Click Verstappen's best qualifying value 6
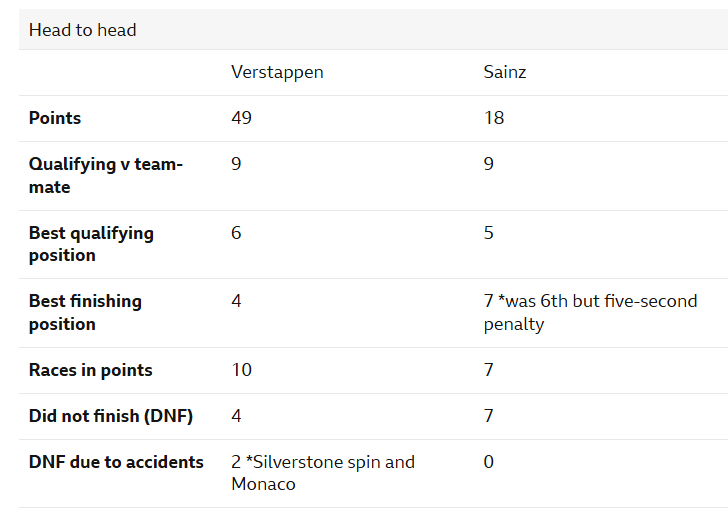This screenshot has height=522, width=728. (236, 233)
